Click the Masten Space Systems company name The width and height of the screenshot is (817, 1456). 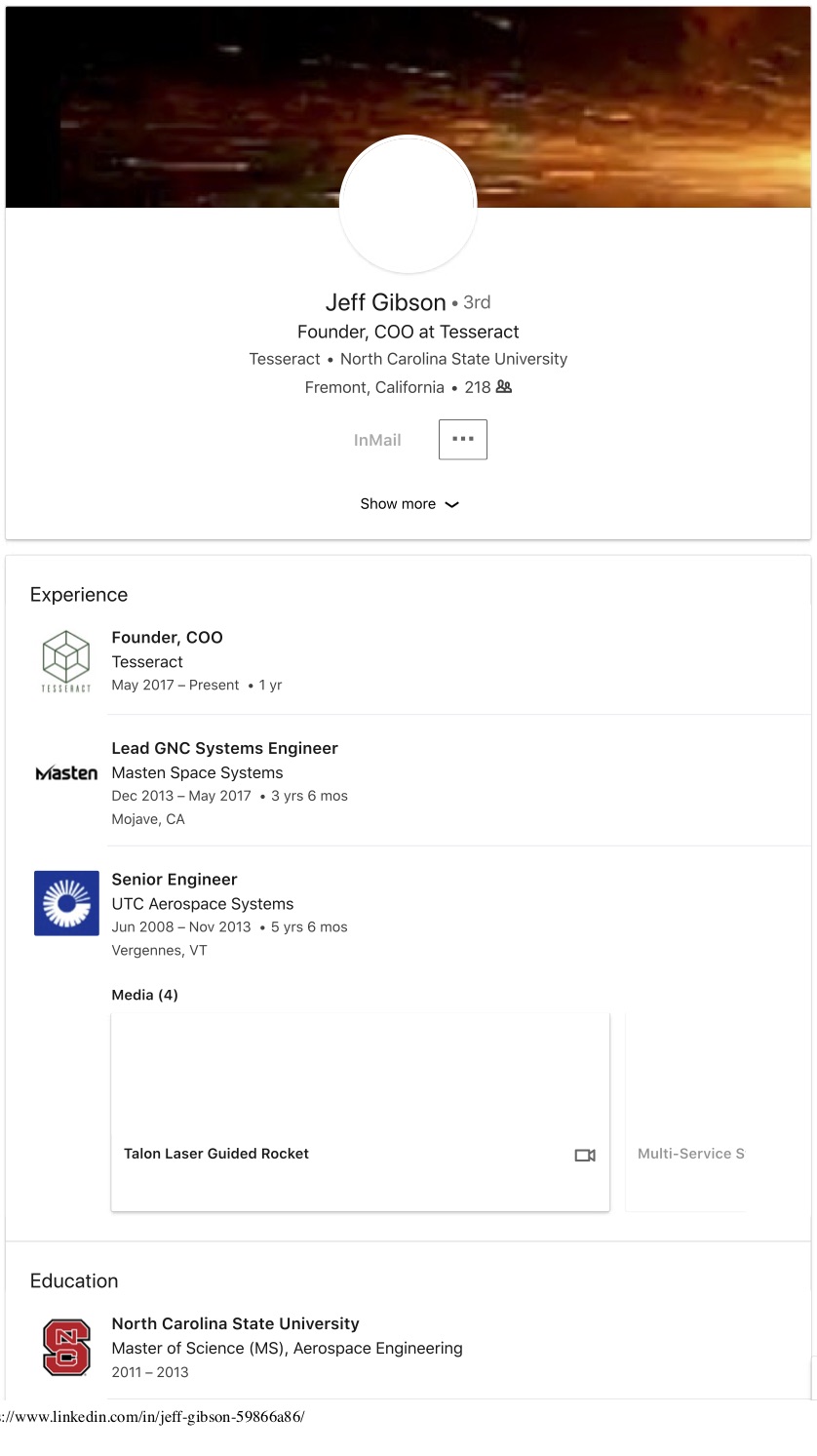pyautogui.click(x=197, y=773)
